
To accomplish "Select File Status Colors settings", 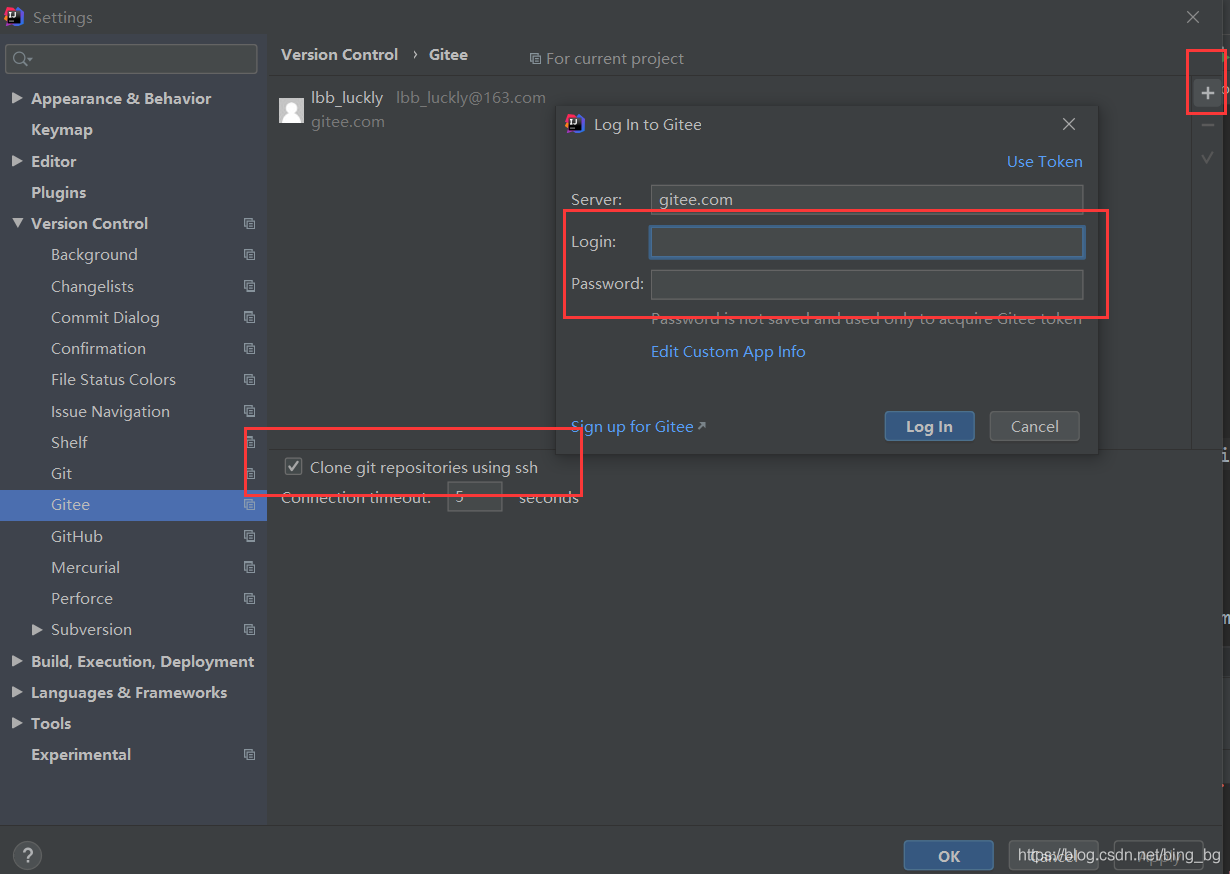I will (x=113, y=380).
